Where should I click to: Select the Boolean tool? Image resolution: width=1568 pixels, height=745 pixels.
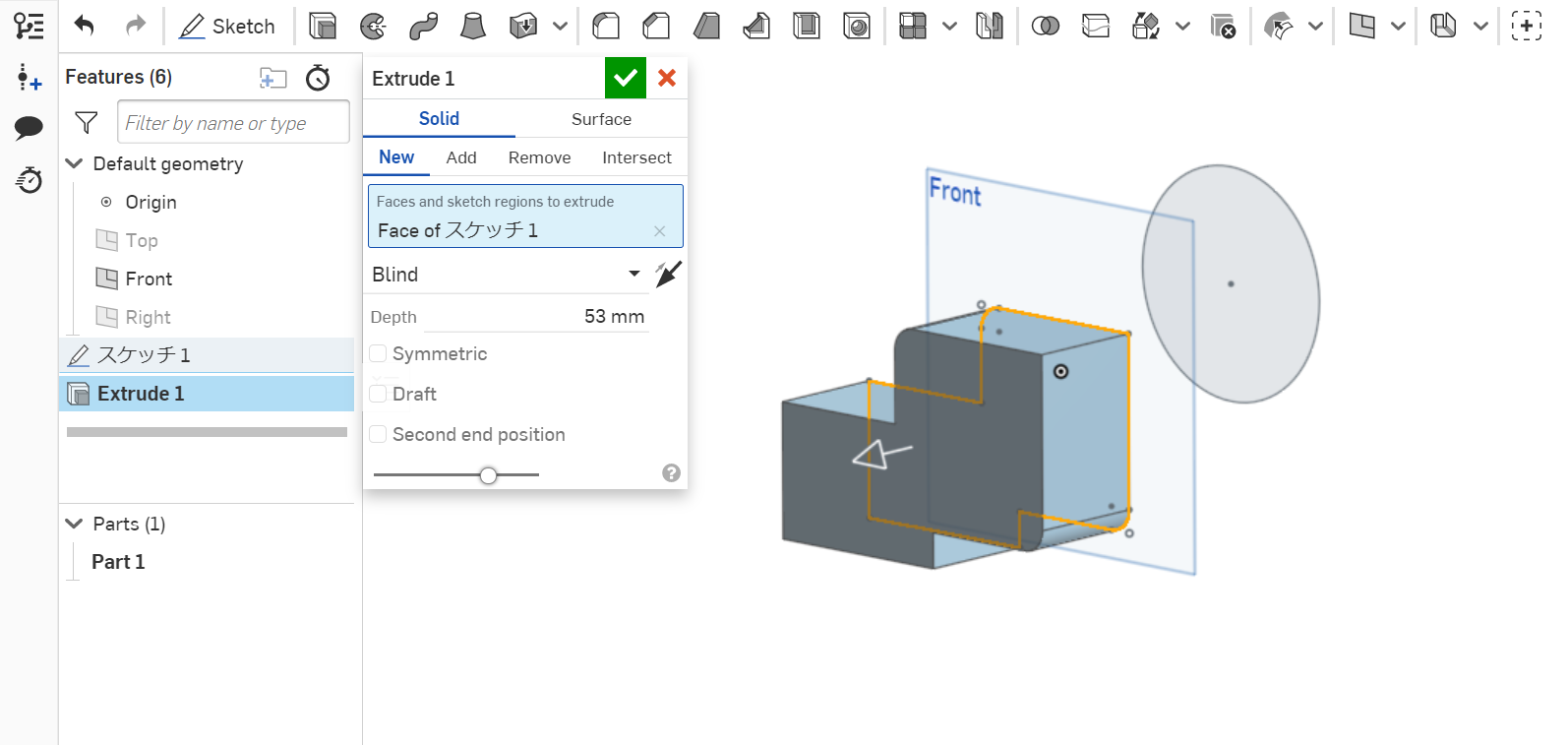pyautogui.click(x=1045, y=26)
